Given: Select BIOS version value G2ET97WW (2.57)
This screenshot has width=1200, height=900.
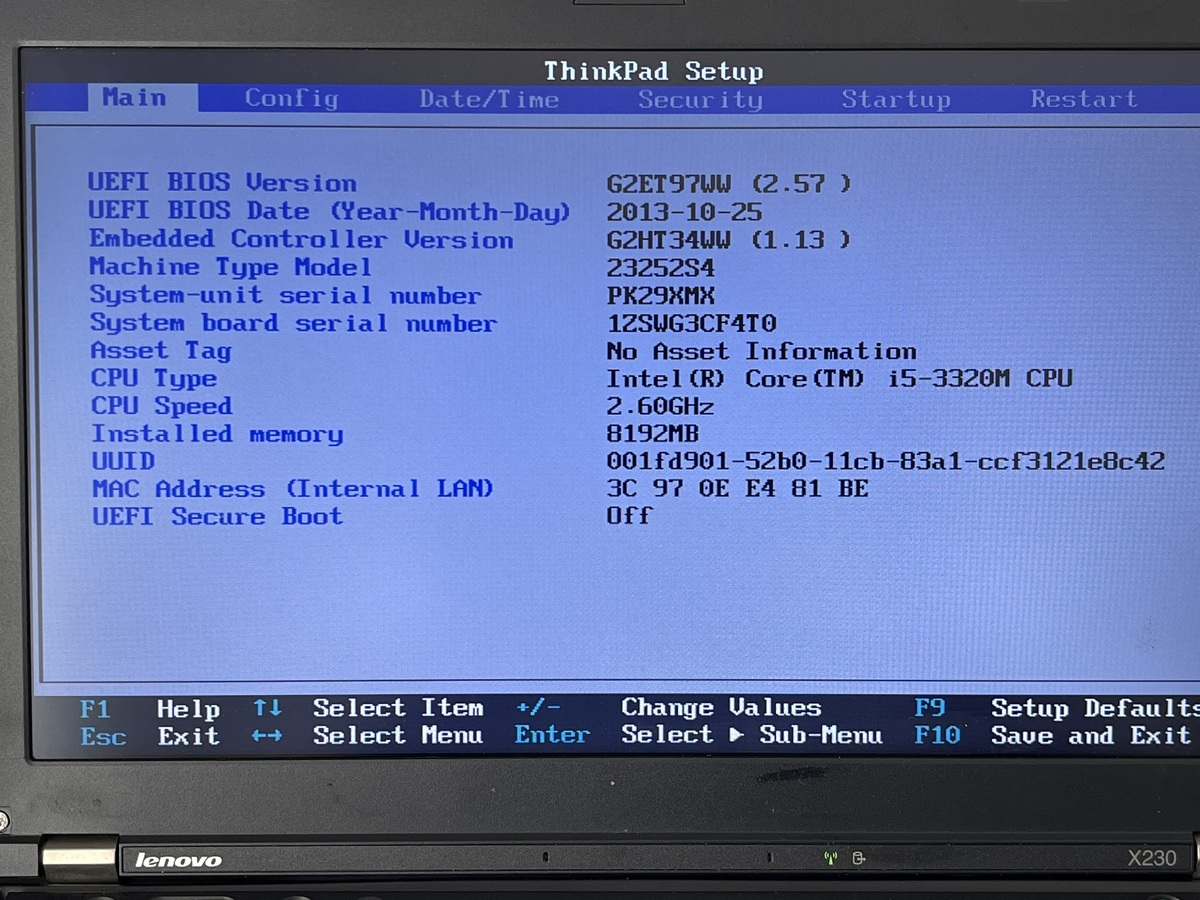Looking at the screenshot, I should 729,184.
